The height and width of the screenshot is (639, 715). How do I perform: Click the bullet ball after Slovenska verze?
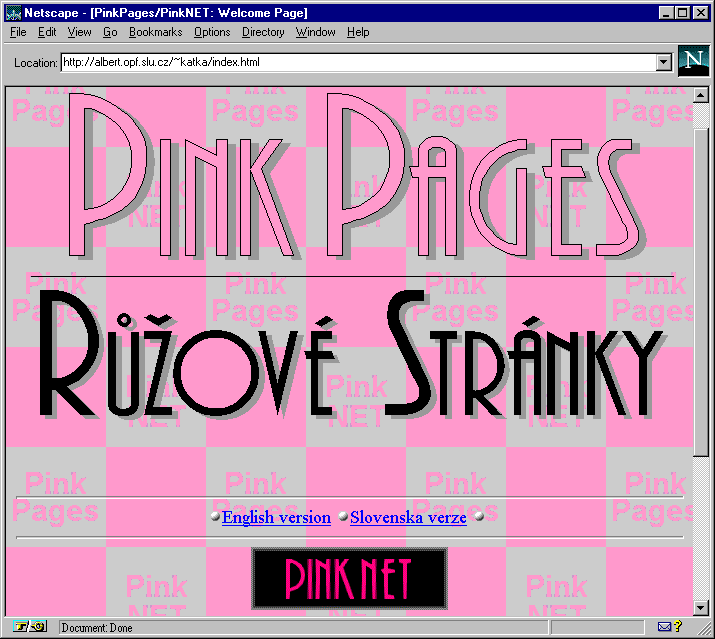click(479, 516)
